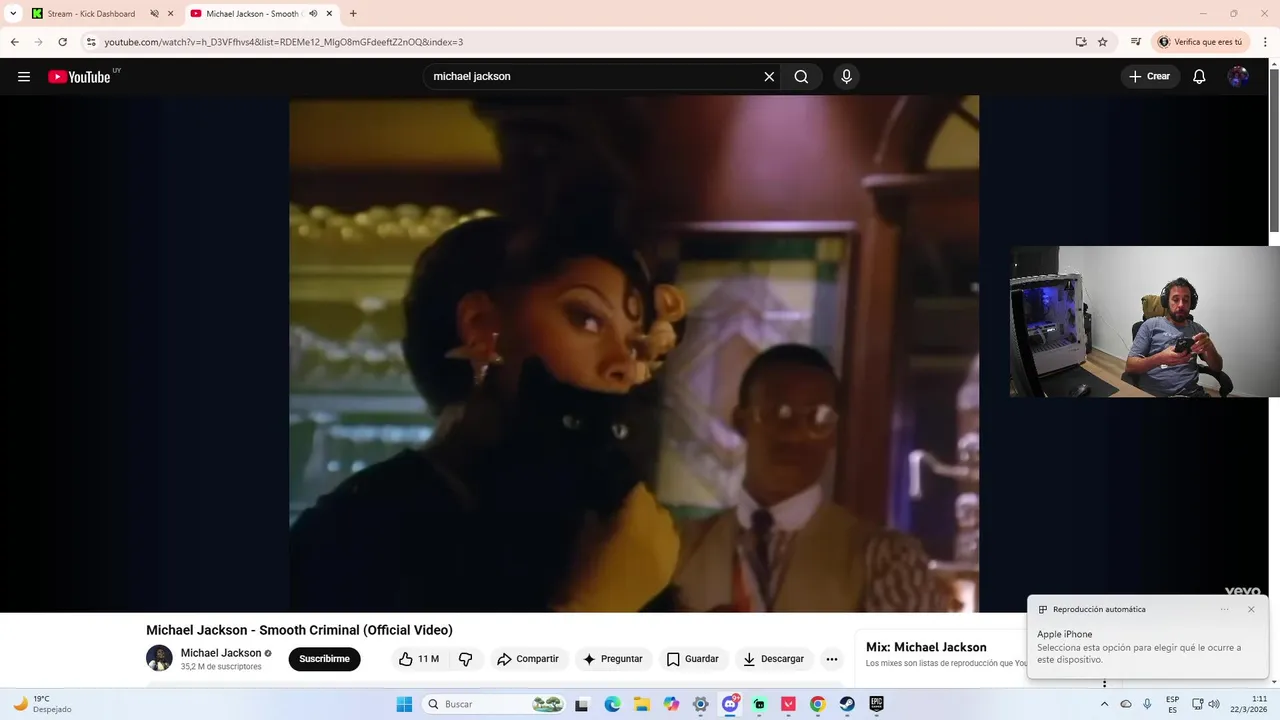Viewport: 1280px width, 720px height.
Task: Open the weather widget 19°C Despejado
Action: 42,704
